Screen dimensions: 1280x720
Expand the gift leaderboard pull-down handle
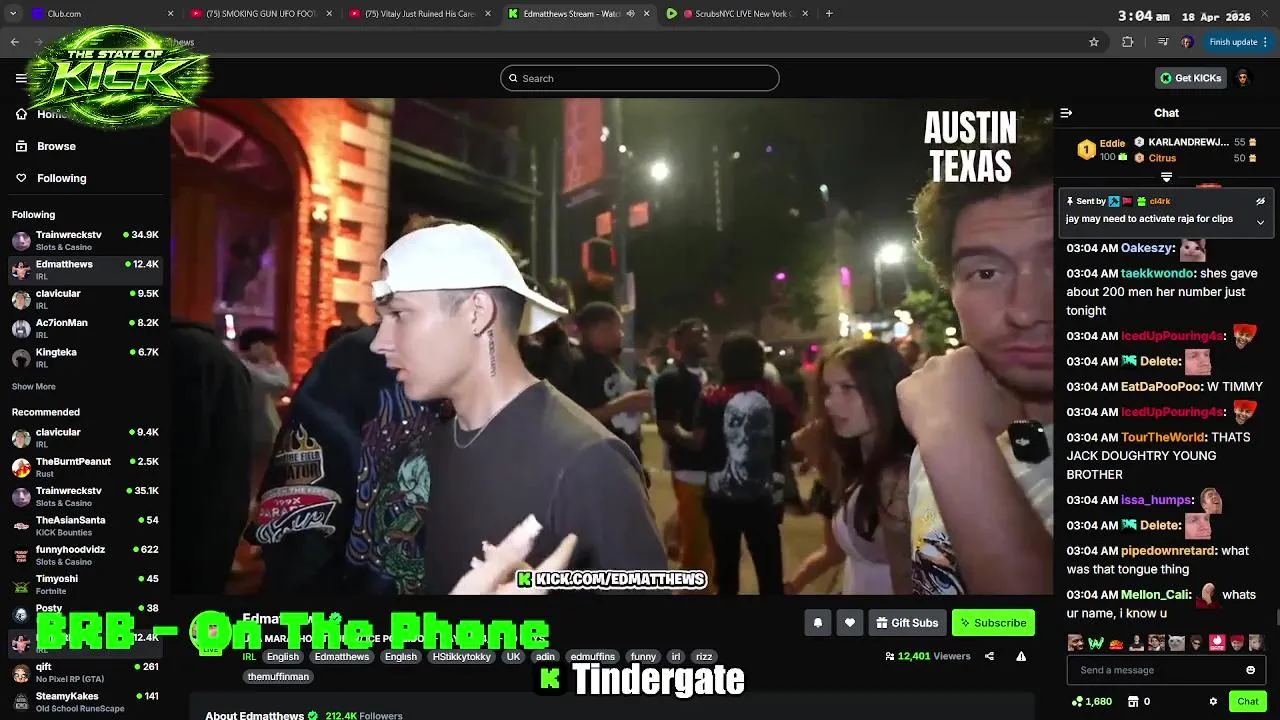coord(1166,177)
